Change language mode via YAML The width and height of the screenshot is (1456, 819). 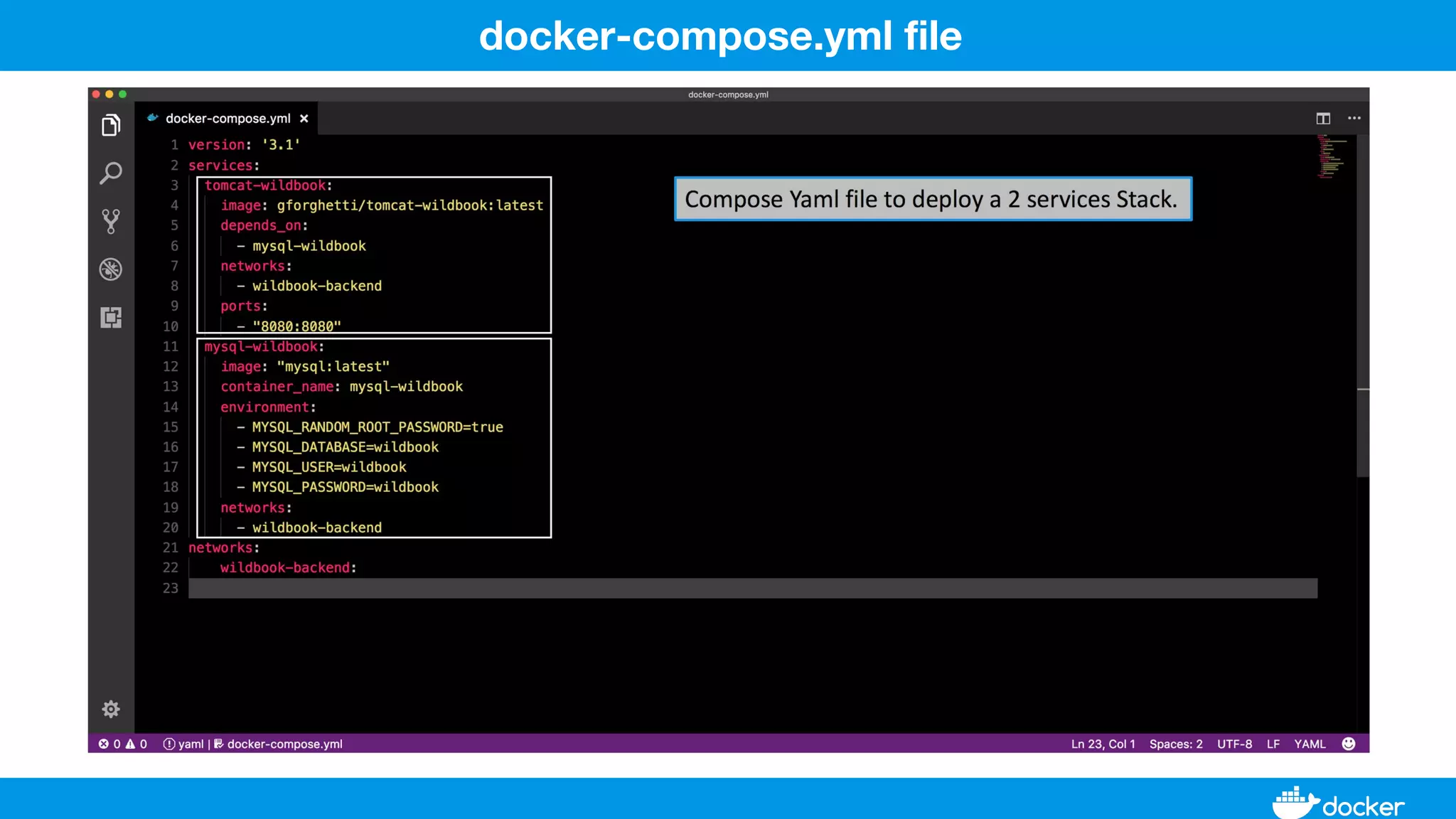point(1310,744)
